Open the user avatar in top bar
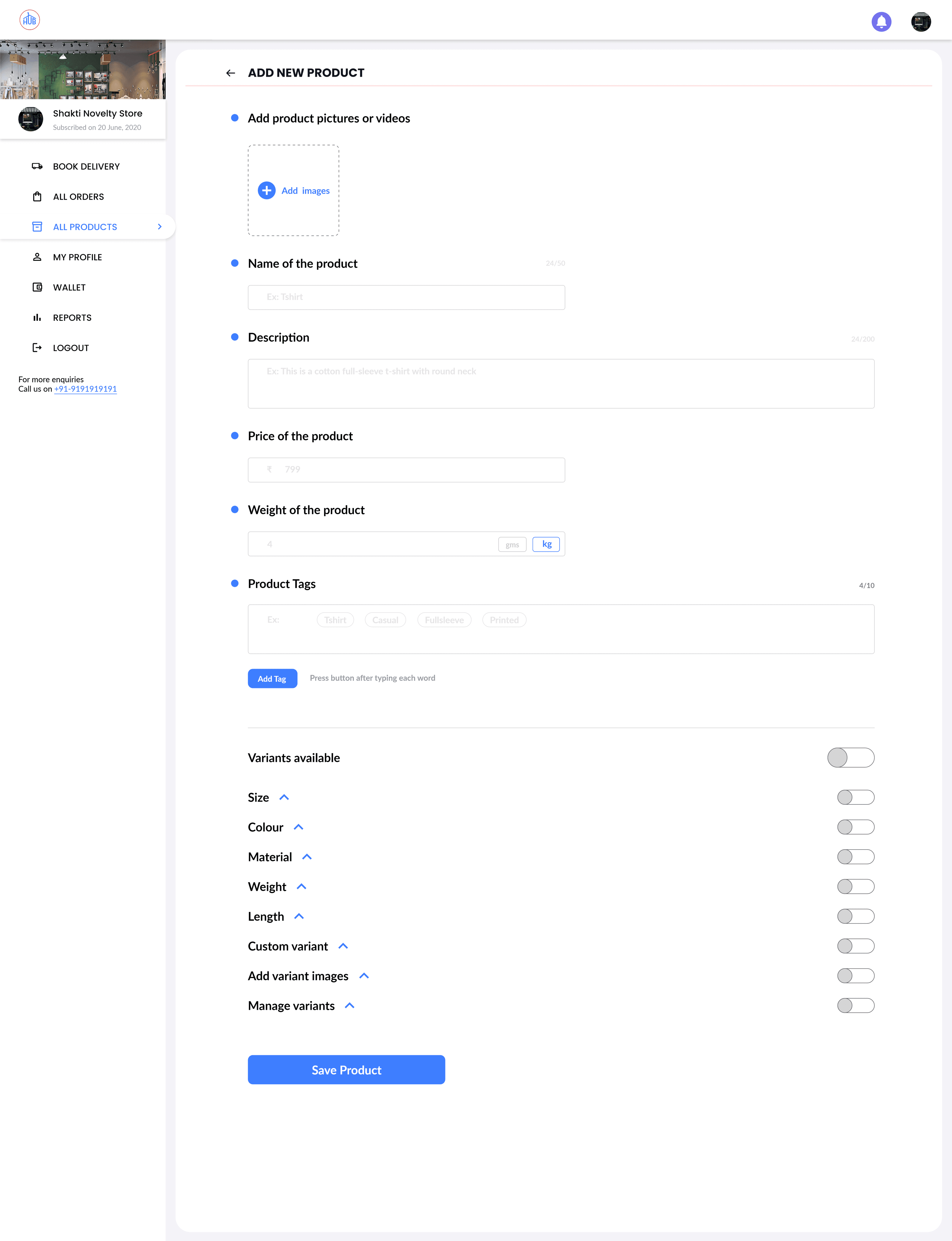 coord(921,22)
